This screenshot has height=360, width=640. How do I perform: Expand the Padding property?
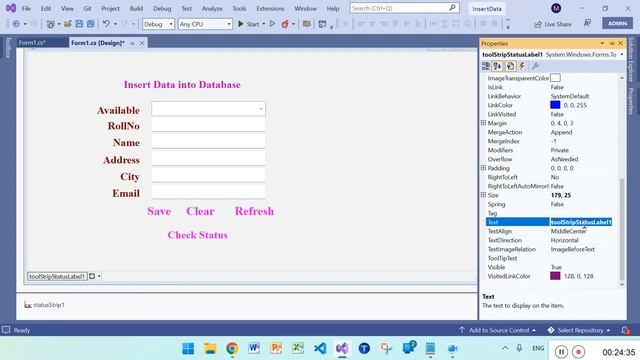(483, 168)
